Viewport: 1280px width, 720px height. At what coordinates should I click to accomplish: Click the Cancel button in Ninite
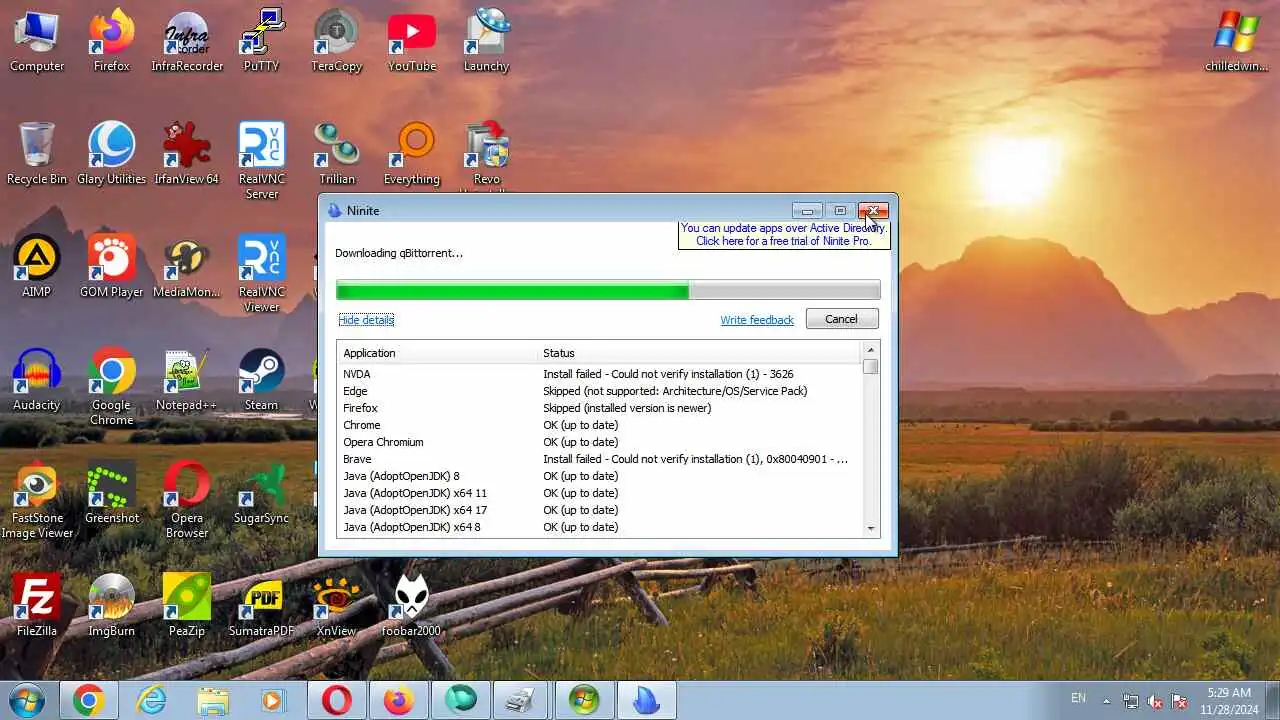(841, 319)
